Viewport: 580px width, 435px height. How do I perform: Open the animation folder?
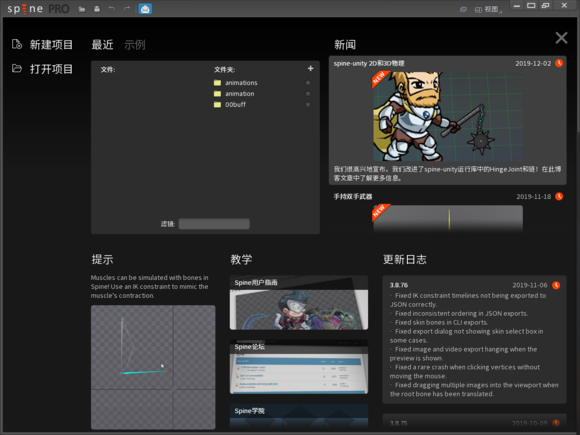coord(240,94)
